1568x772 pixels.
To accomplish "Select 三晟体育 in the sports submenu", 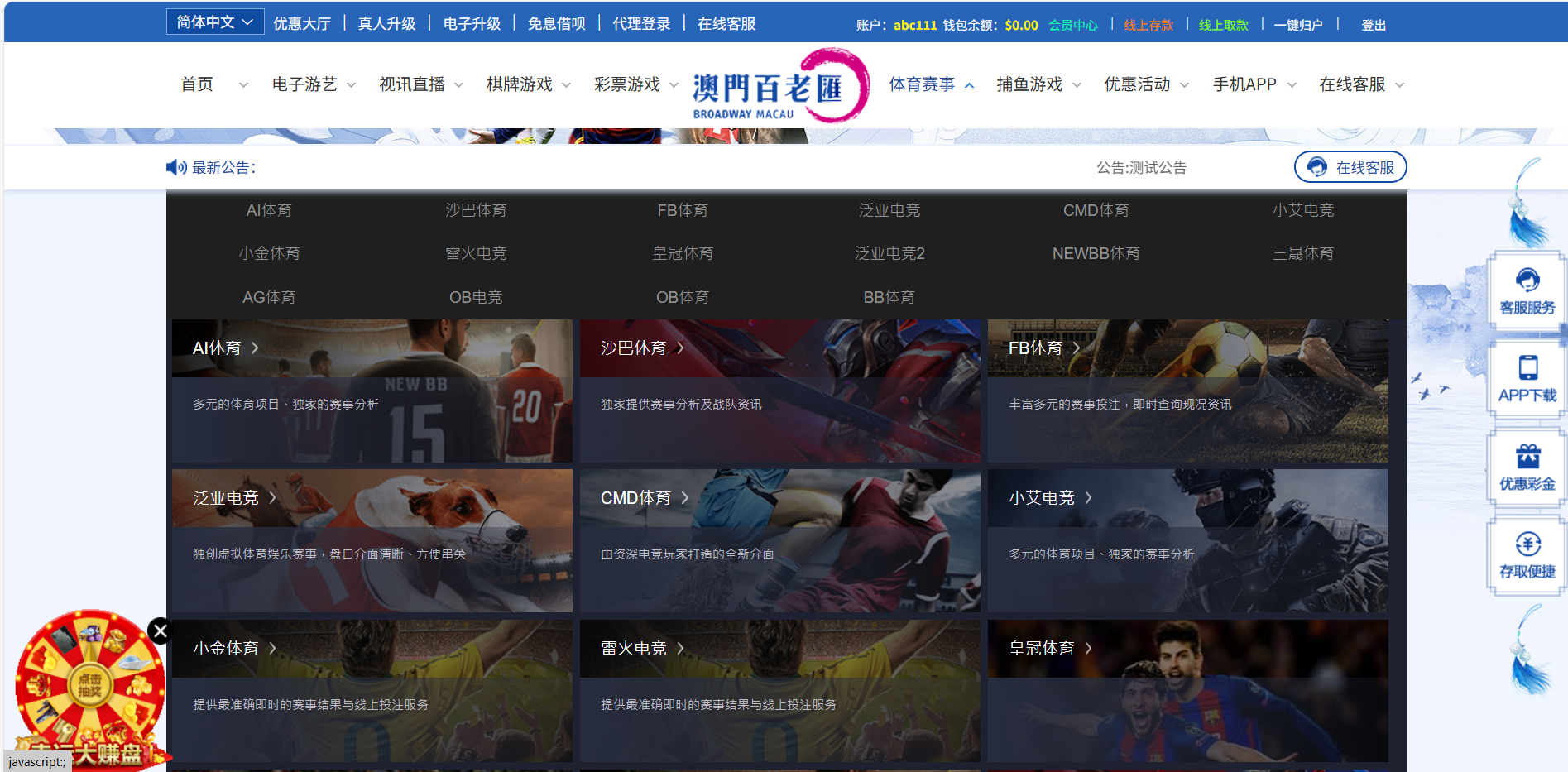I will [x=1303, y=253].
